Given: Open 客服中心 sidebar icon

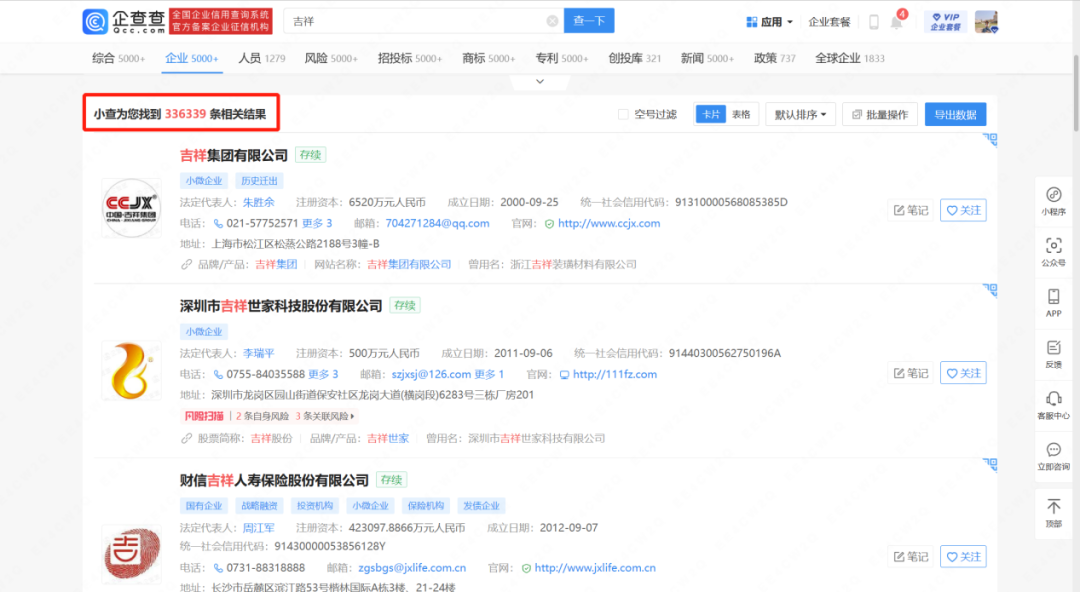Looking at the screenshot, I should tap(1053, 405).
